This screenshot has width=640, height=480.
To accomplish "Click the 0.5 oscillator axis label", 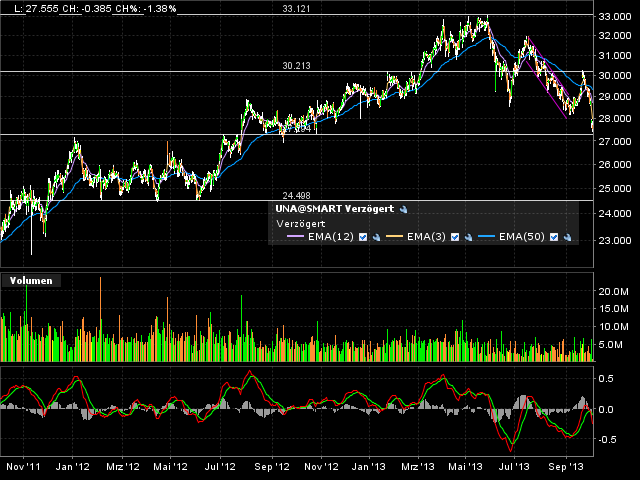I will click(606, 379).
